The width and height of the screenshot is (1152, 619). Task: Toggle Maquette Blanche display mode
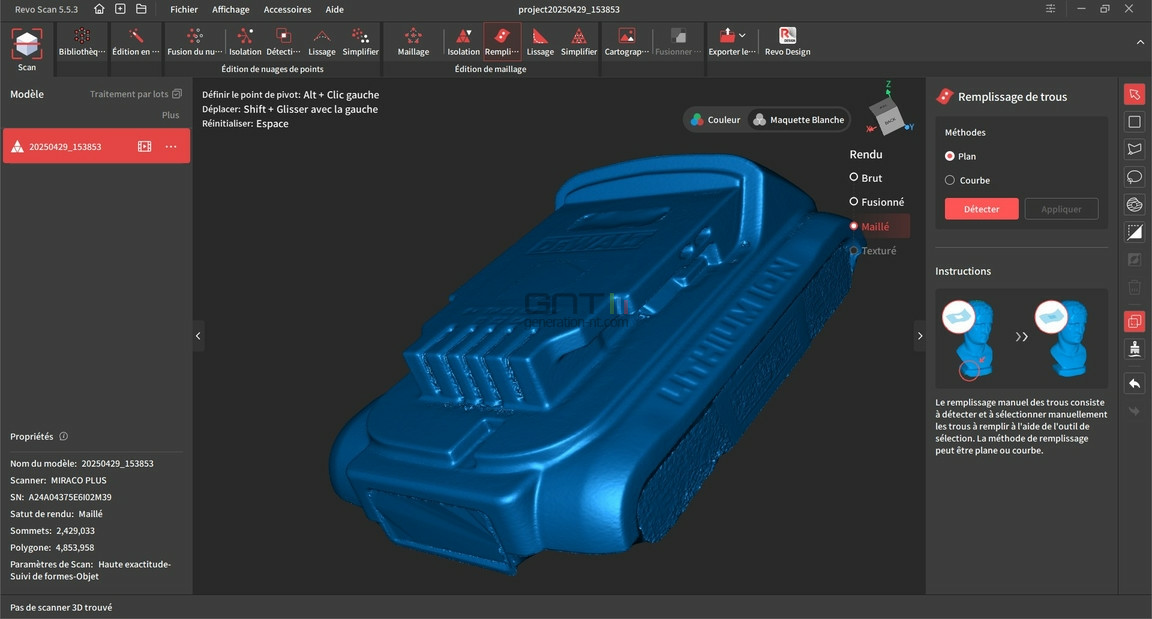pos(799,120)
